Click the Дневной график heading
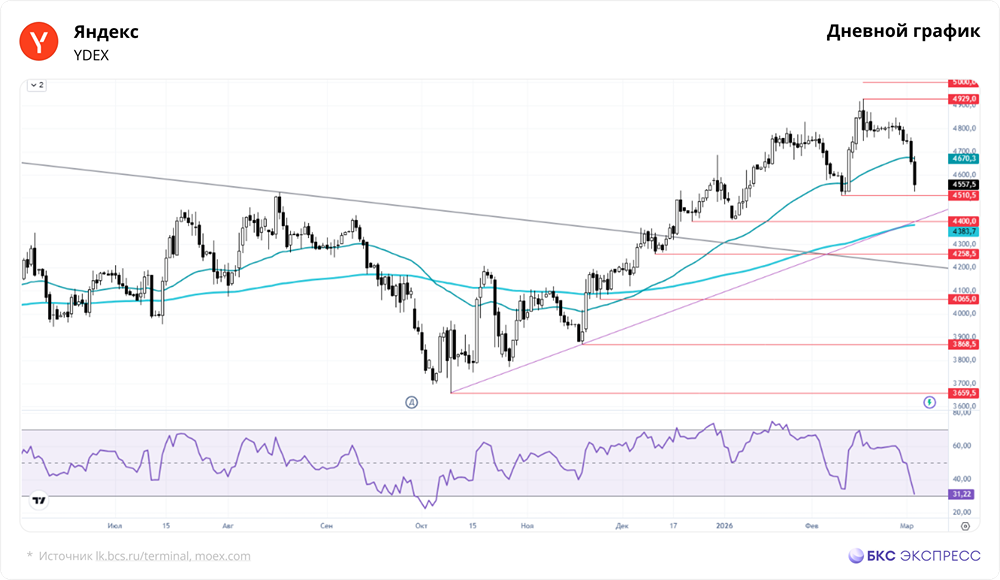Screen dimensions: 1000x580 click(x=903, y=31)
